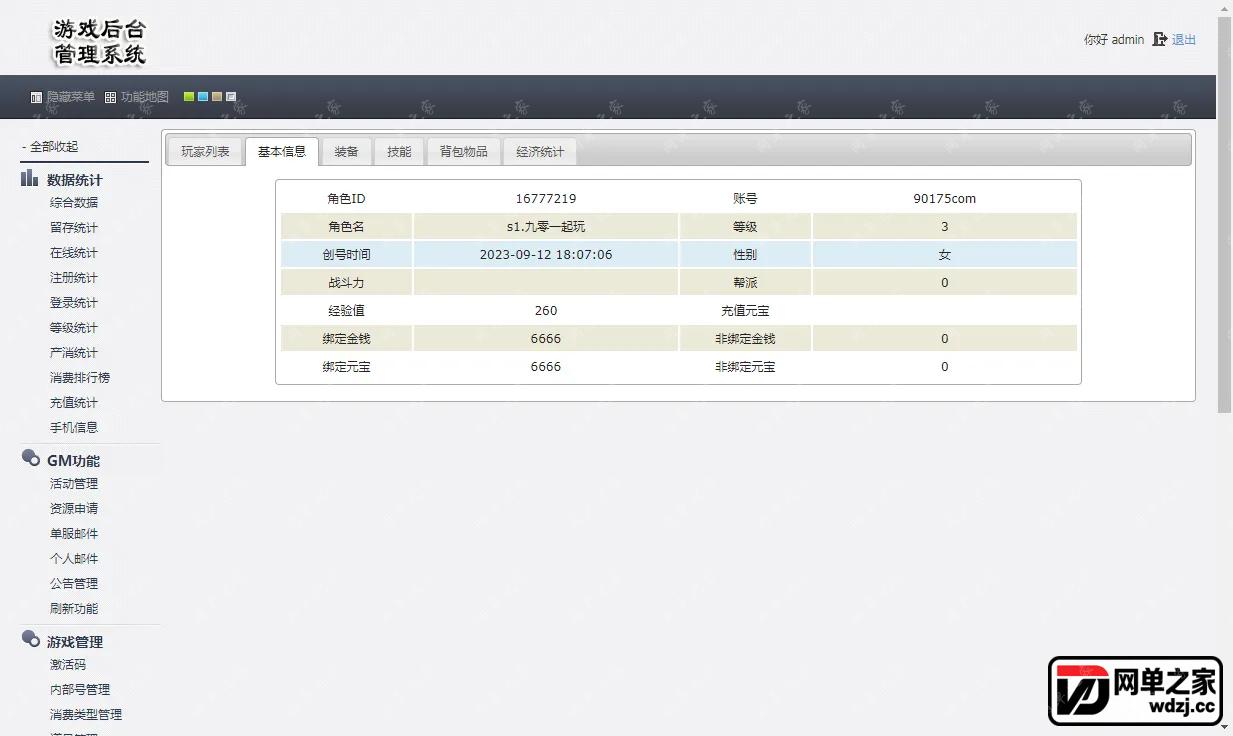Screen dimensions: 1233x736
Task: Open the 功能地图 function map
Action: 137,97
